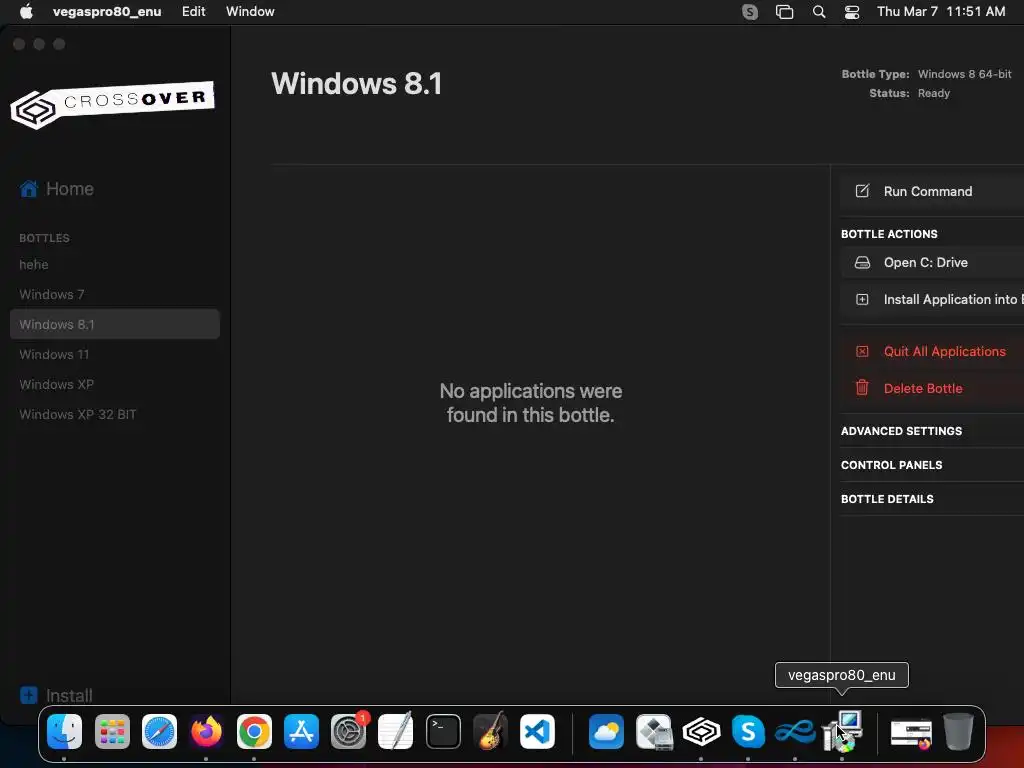The image size is (1024, 768).
Task: Launch Safari from the Dock
Action: tap(159, 731)
